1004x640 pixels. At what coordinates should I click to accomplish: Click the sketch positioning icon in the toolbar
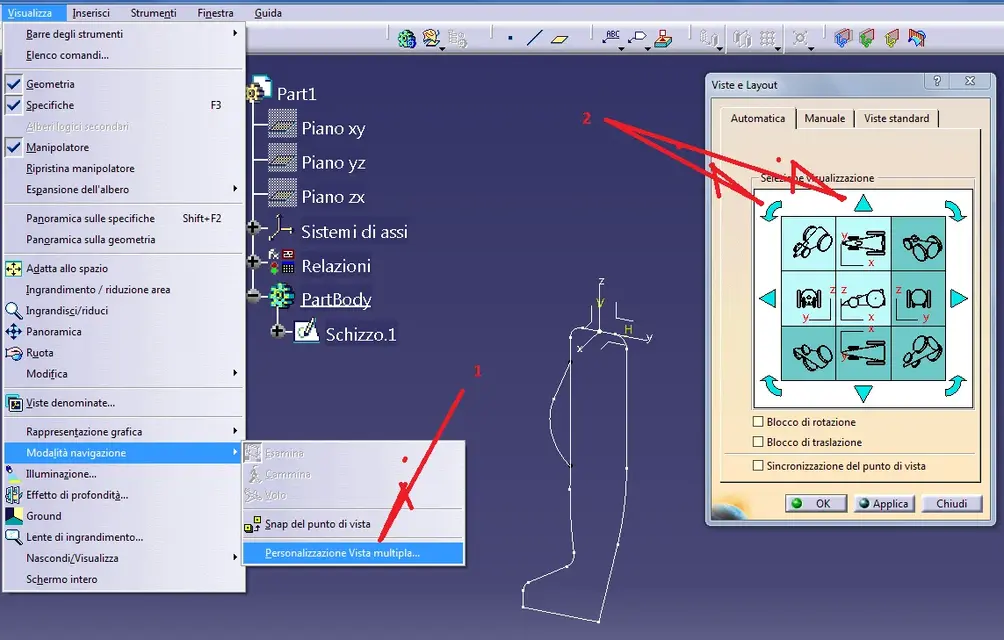coord(432,38)
